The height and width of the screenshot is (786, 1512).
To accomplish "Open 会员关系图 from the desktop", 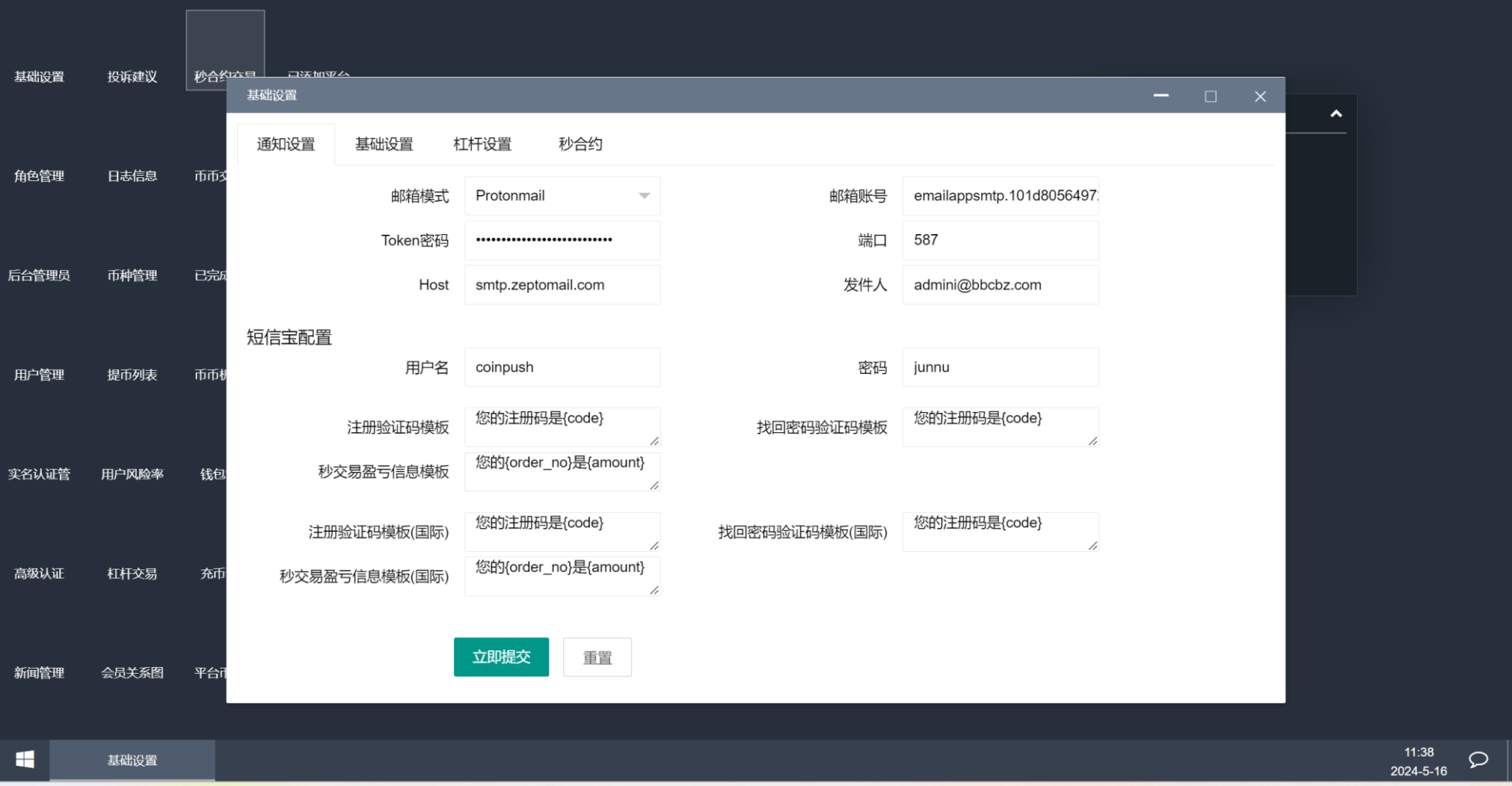I will (x=132, y=672).
